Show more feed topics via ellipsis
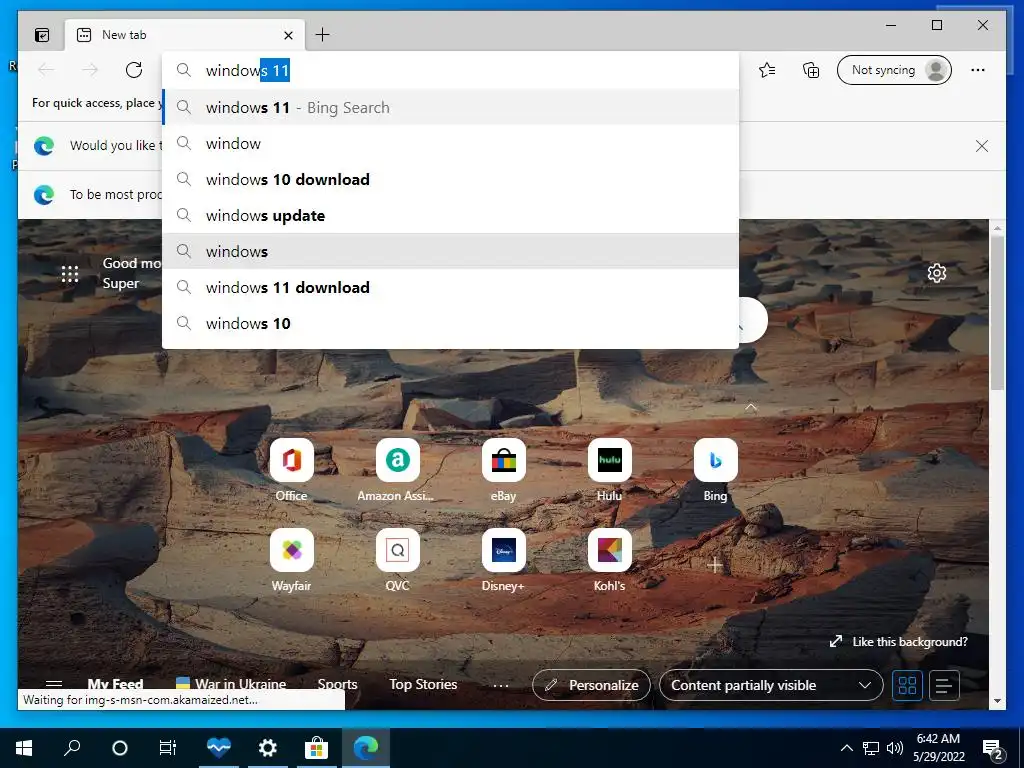This screenshot has height=768, width=1024. click(501, 685)
